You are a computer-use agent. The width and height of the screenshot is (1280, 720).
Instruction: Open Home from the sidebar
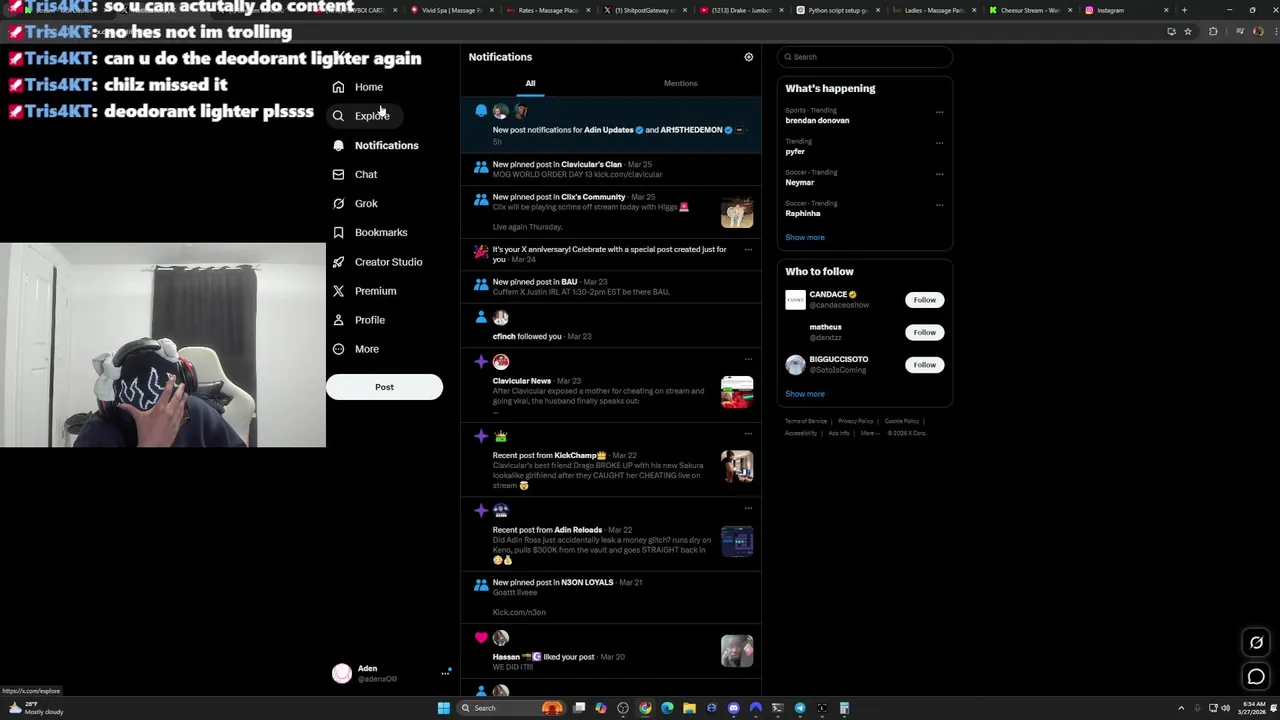point(358,87)
